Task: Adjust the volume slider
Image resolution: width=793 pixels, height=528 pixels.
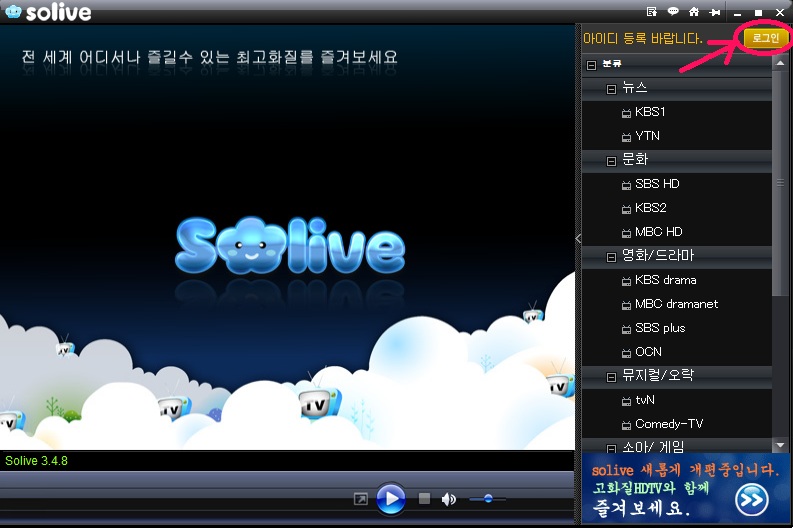Action: point(488,499)
